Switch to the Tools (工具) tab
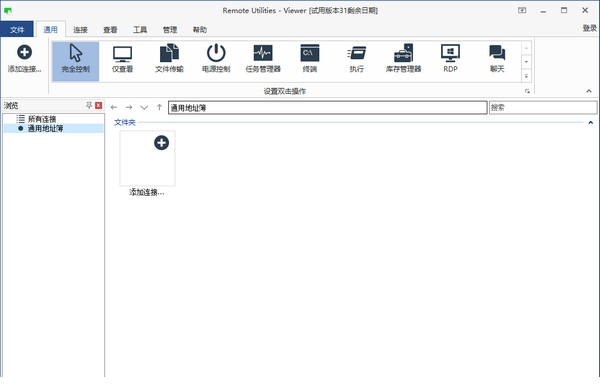600x392 pixels. pyautogui.click(x=140, y=29)
